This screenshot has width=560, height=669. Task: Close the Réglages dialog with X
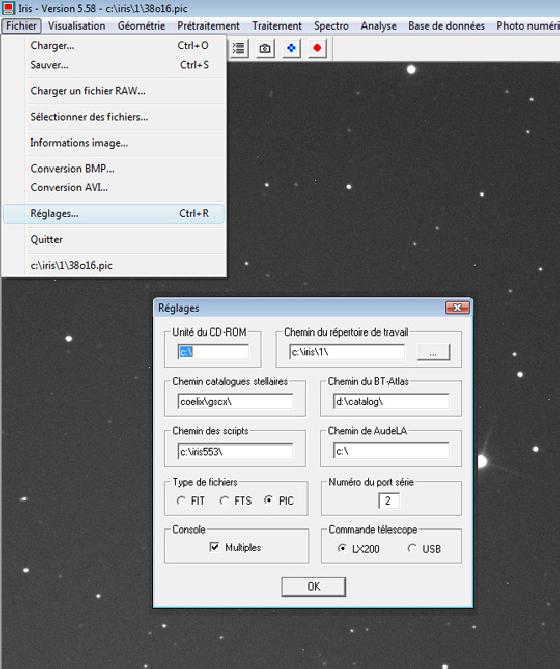tap(457, 308)
